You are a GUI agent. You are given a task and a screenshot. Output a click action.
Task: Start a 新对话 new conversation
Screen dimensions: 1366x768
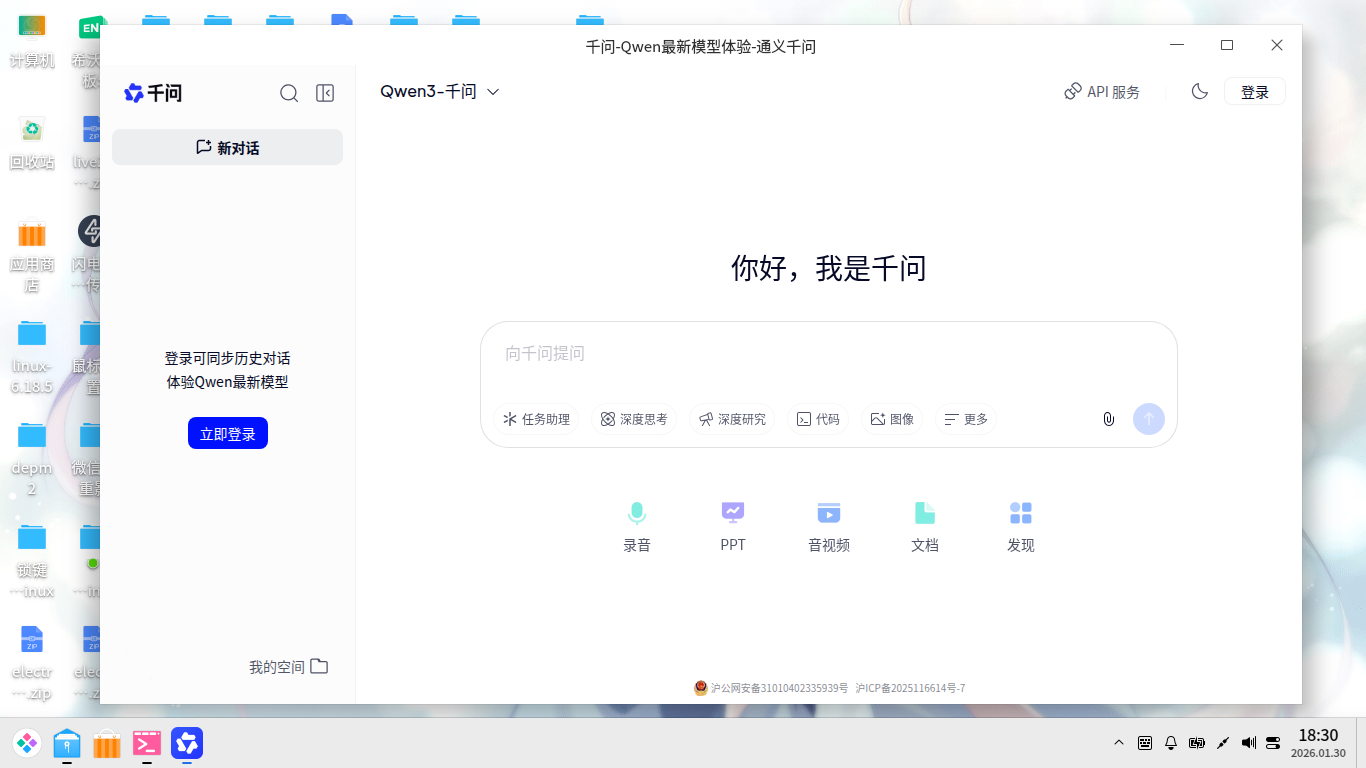point(227,146)
